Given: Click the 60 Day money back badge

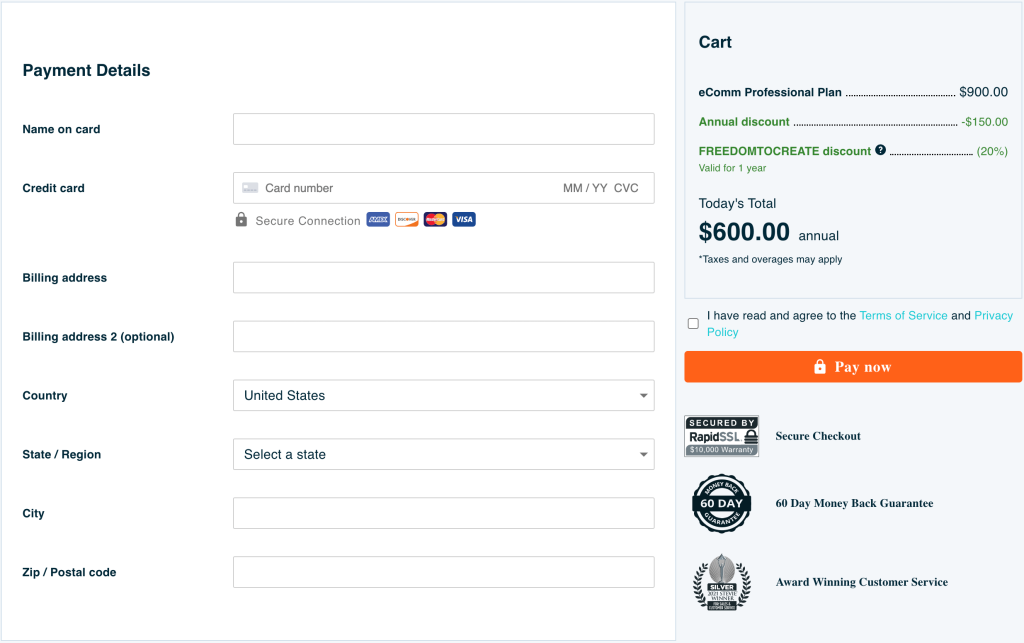Looking at the screenshot, I should coord(722,503).
